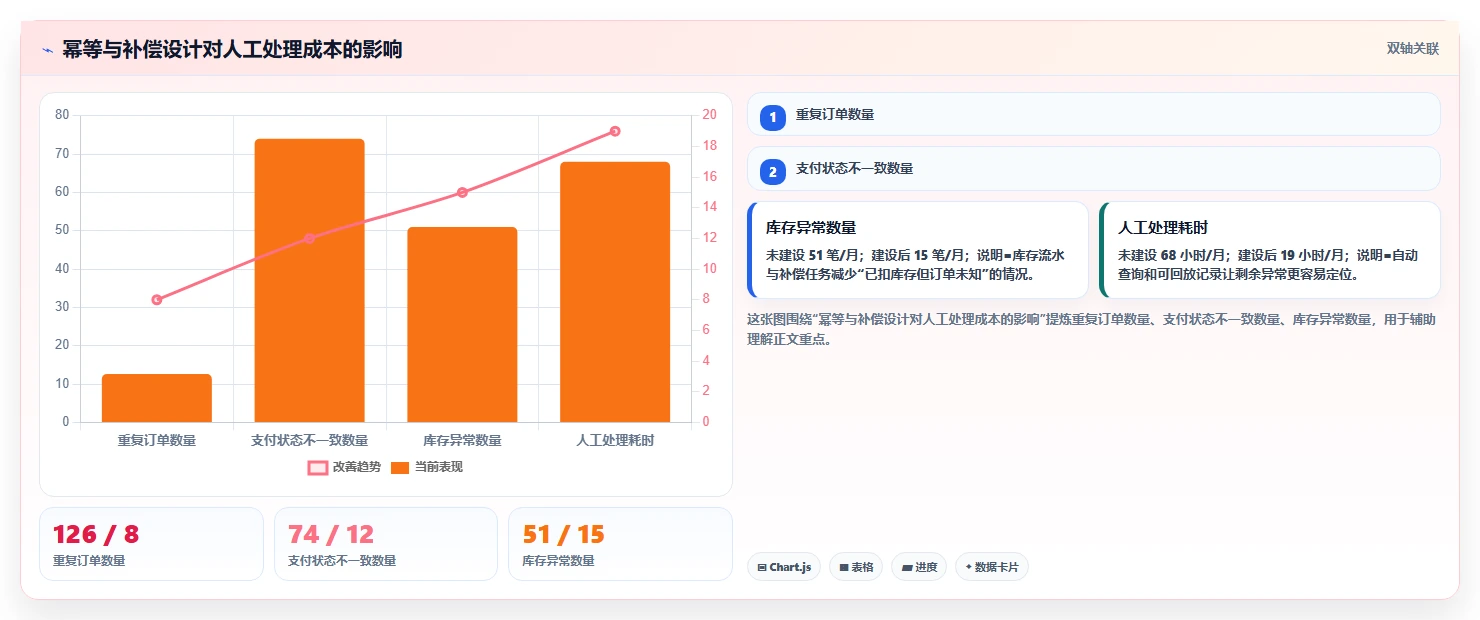The image size is (1480, 620).
Task: Click the 支付状态不一致数量 x-axis label
Action: click(x=309, y=440)
